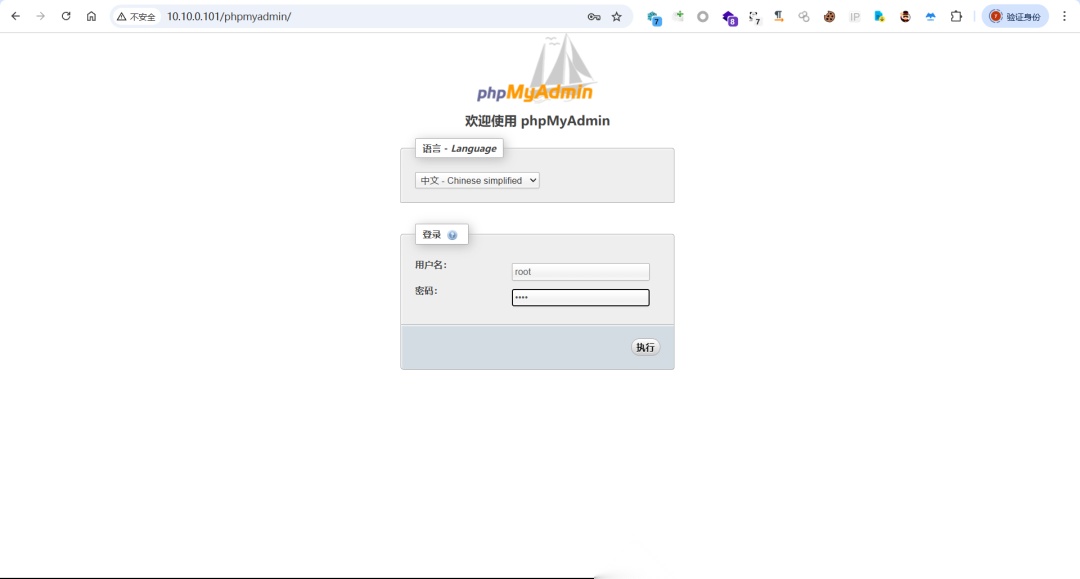Click the phpMyAdmin sailboat logo
Image resolution: width=1080 pixels, height=579 pixels.
[x=535, y=69]
